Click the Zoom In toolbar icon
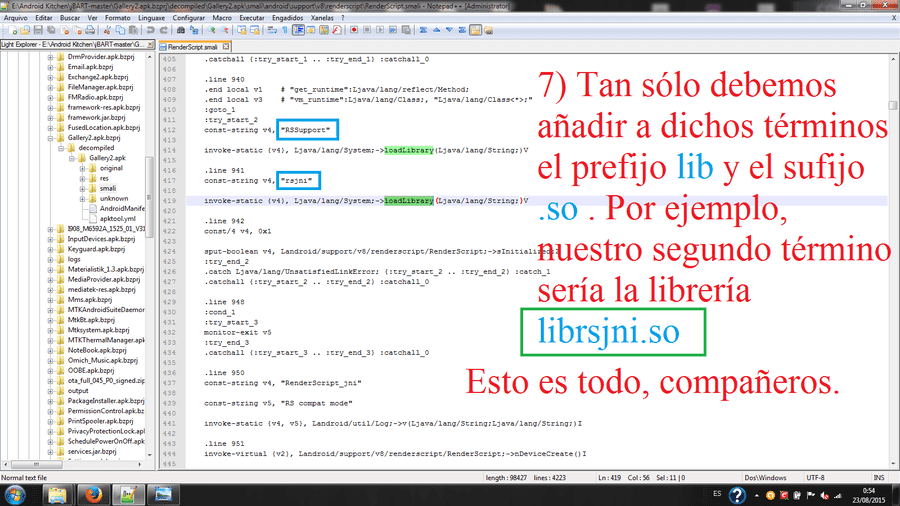 (x=211, y=30)
